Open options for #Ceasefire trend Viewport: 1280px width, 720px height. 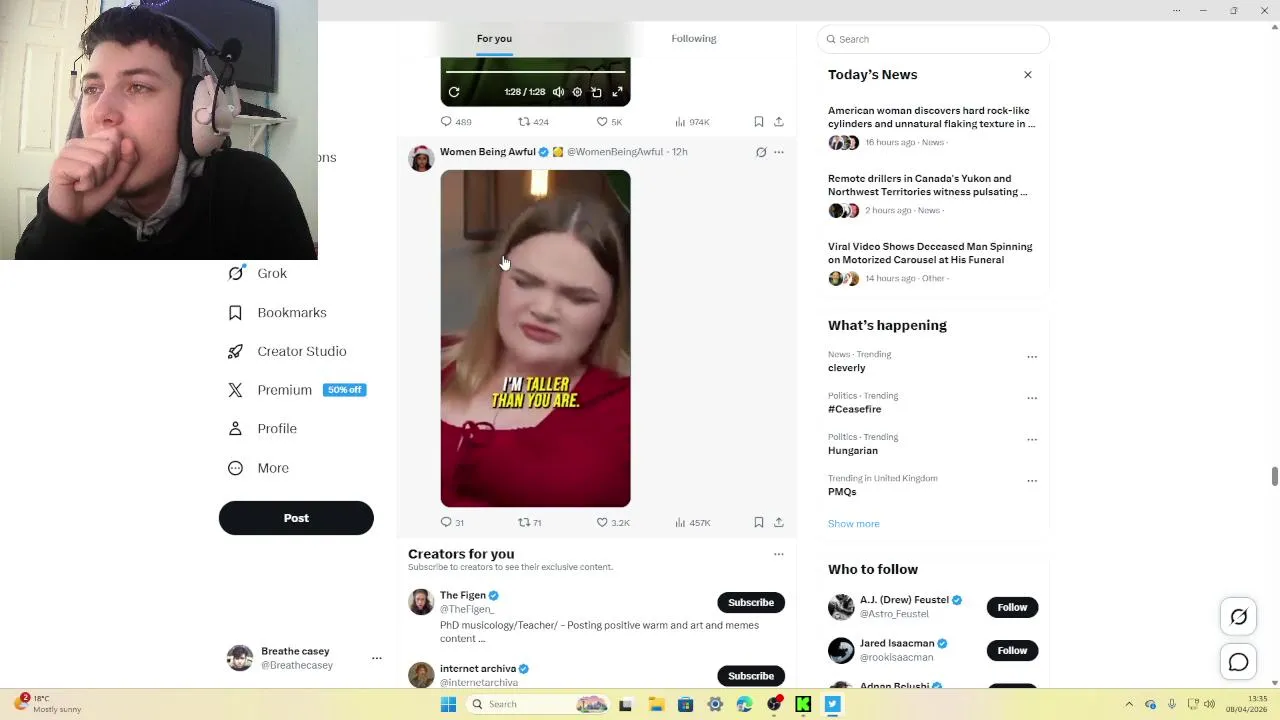coord(1032,398)
